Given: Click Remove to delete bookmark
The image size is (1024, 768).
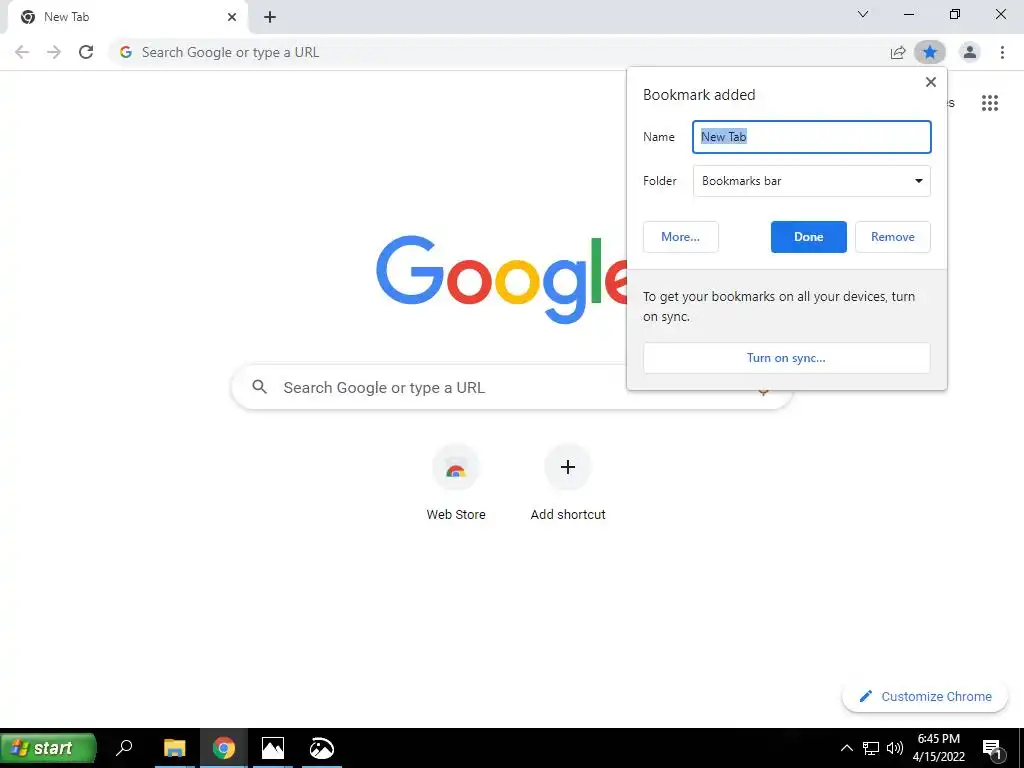Looking at the screenshot, I should pos(893,237).
